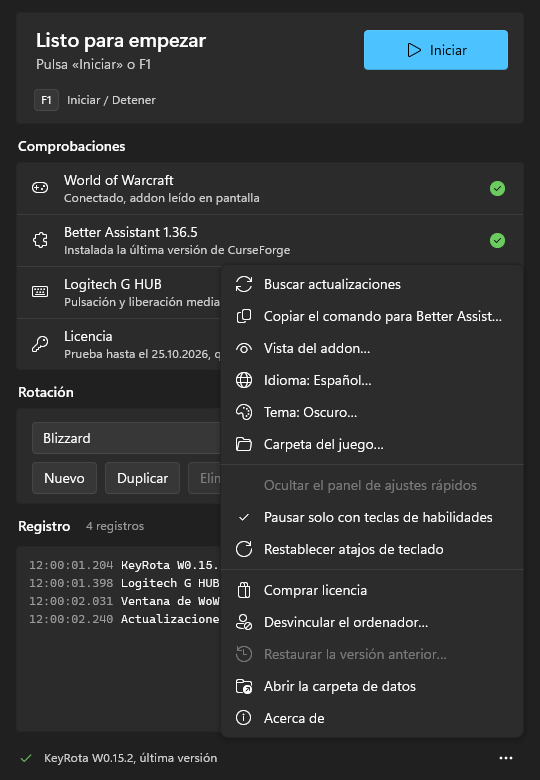The image size is (540, 780).
Task: Click the unlink user icon for Desvincular
Action: pos(244,622)
